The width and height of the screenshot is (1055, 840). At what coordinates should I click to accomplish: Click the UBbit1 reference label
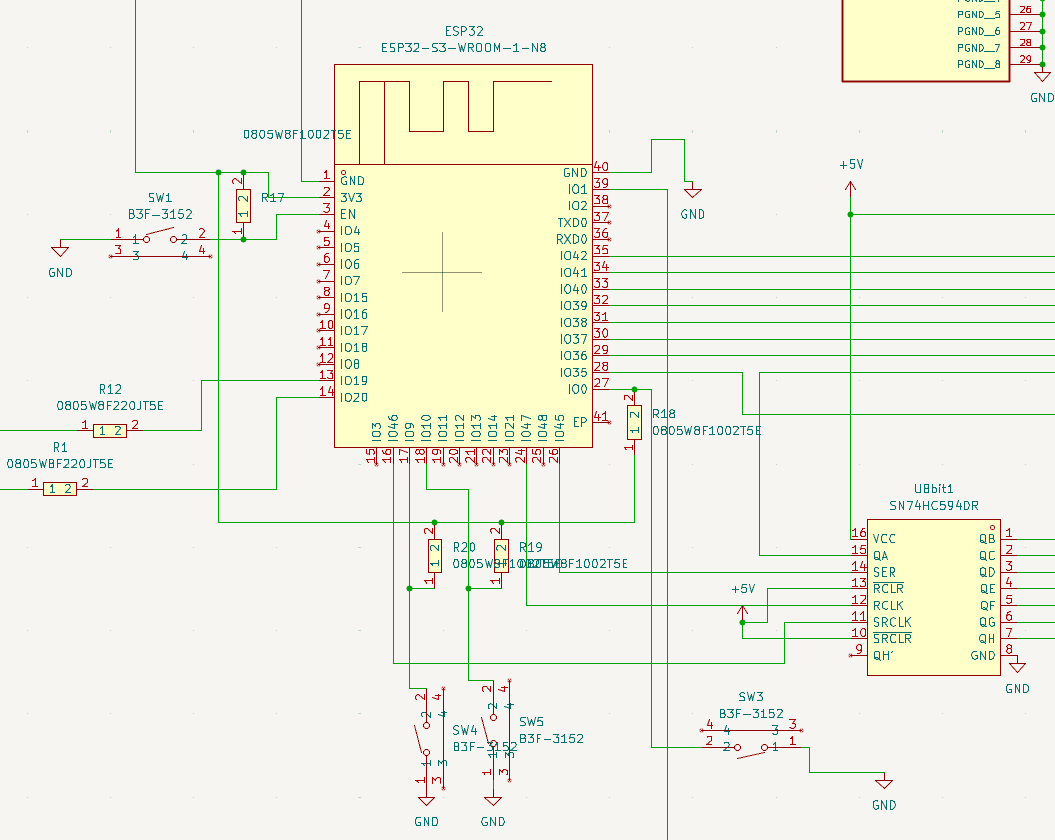click(933, 489)
